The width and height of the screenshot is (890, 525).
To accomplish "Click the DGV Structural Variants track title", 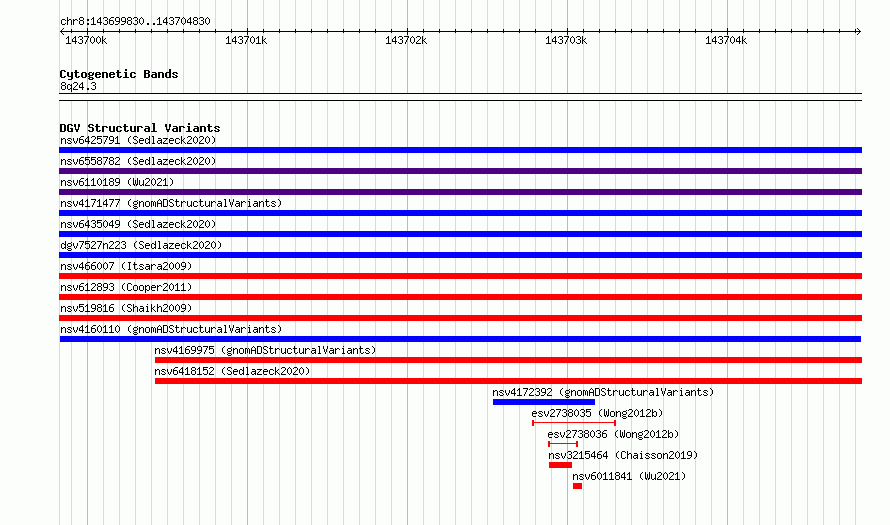I will click(x=140, y=128).
